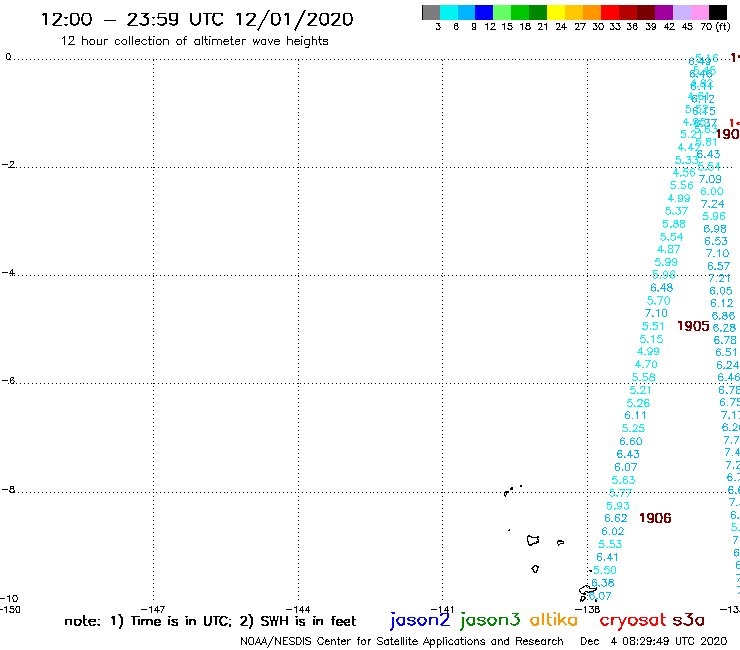Viewport: 740px width, 650px height.
Task: Click the wave height value '6.38'
Action: (602, 583)
